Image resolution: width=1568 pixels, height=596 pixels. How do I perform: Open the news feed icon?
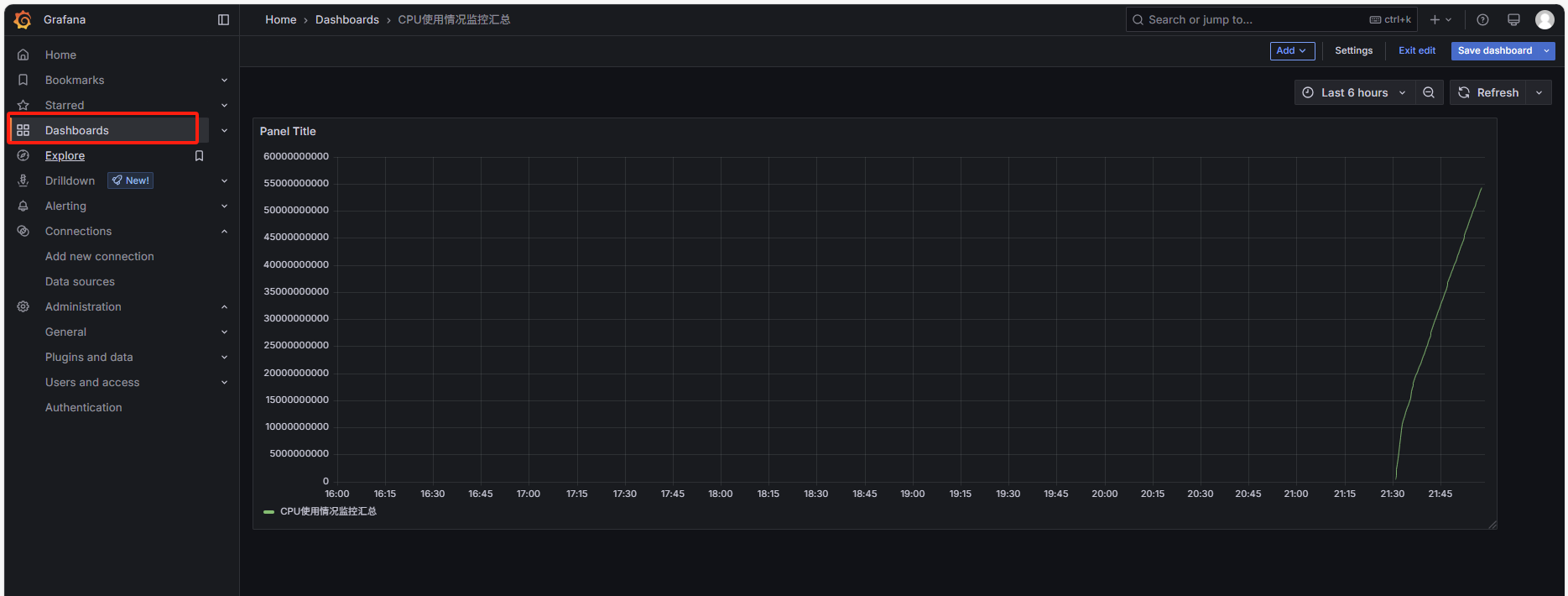(x=1513, y=19)
